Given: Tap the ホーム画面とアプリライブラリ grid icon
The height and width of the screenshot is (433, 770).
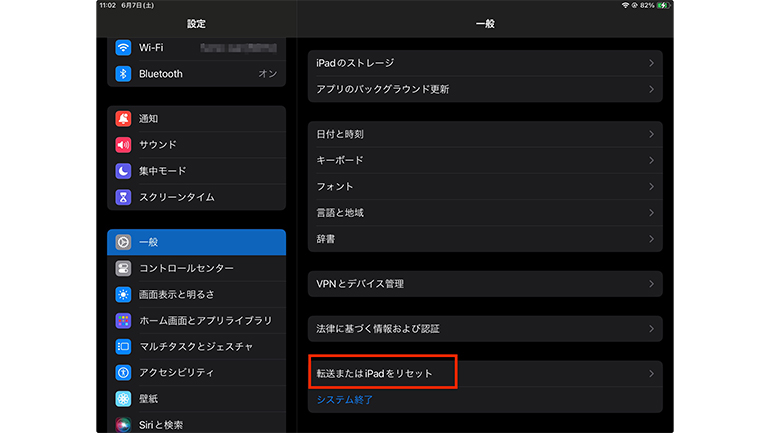Looking at the screenshot, I should tap(123, 321).
